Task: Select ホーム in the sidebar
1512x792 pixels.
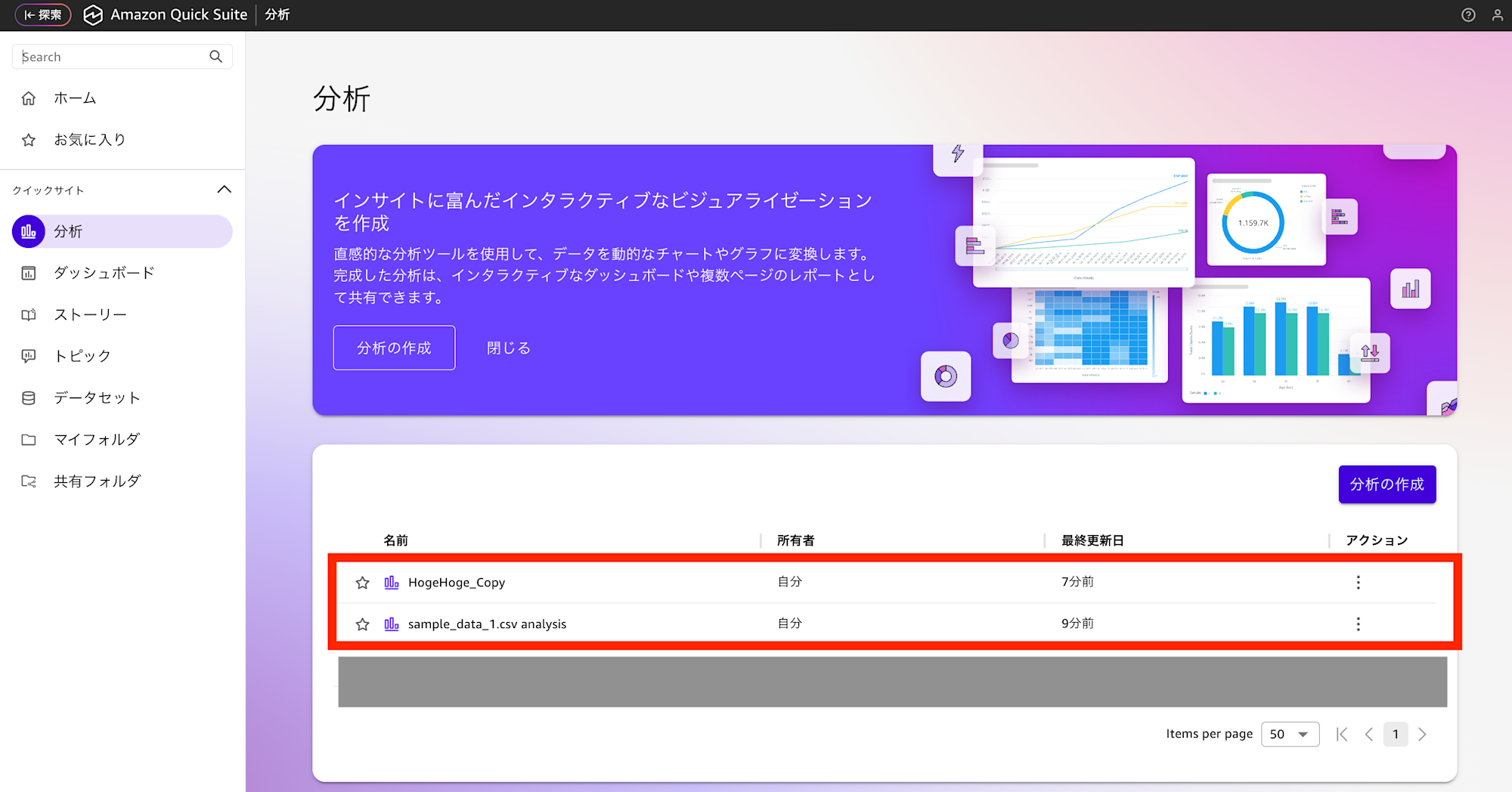Action: click(73, 97)
